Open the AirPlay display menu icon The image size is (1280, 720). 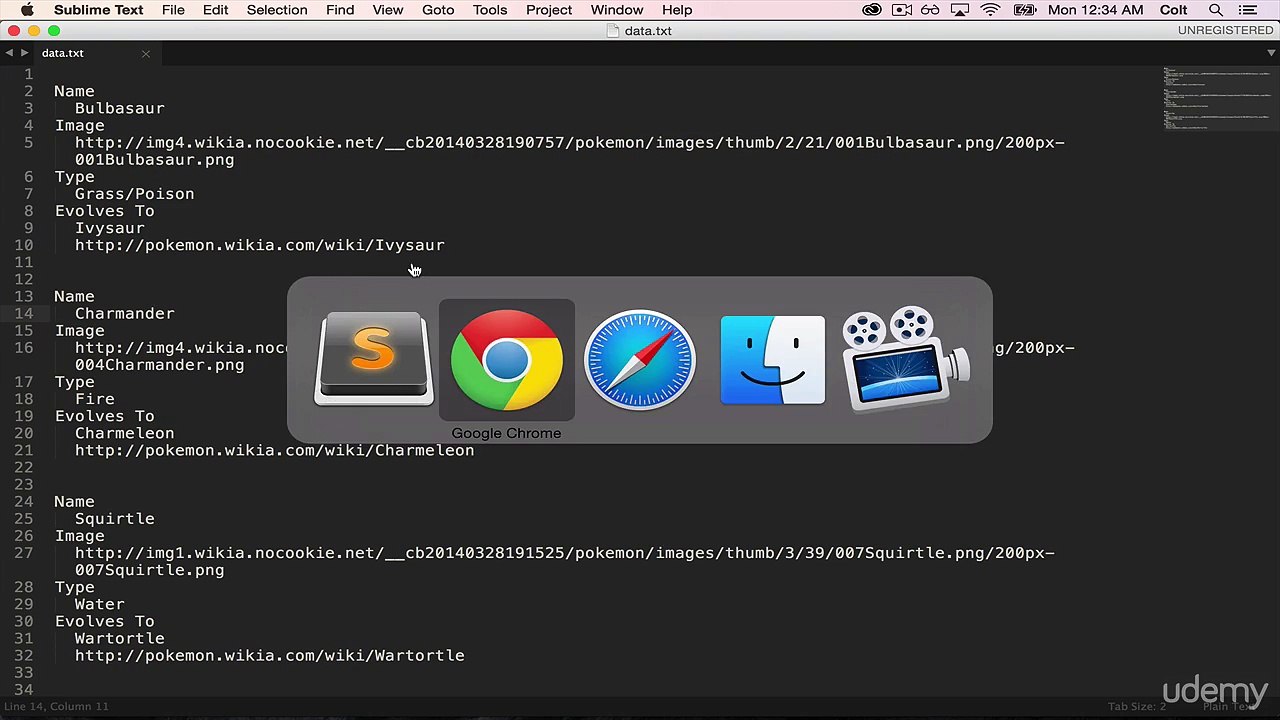click(961, 10)
